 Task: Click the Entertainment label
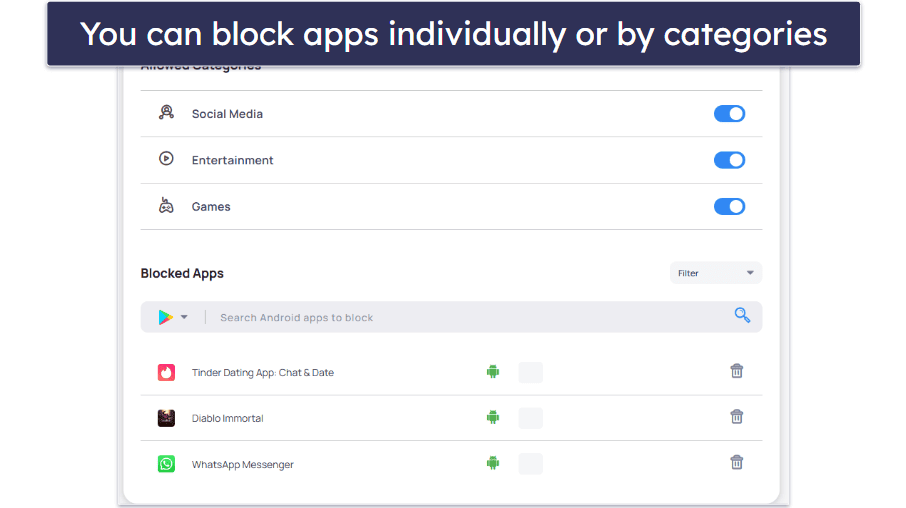tap(232, 160)
